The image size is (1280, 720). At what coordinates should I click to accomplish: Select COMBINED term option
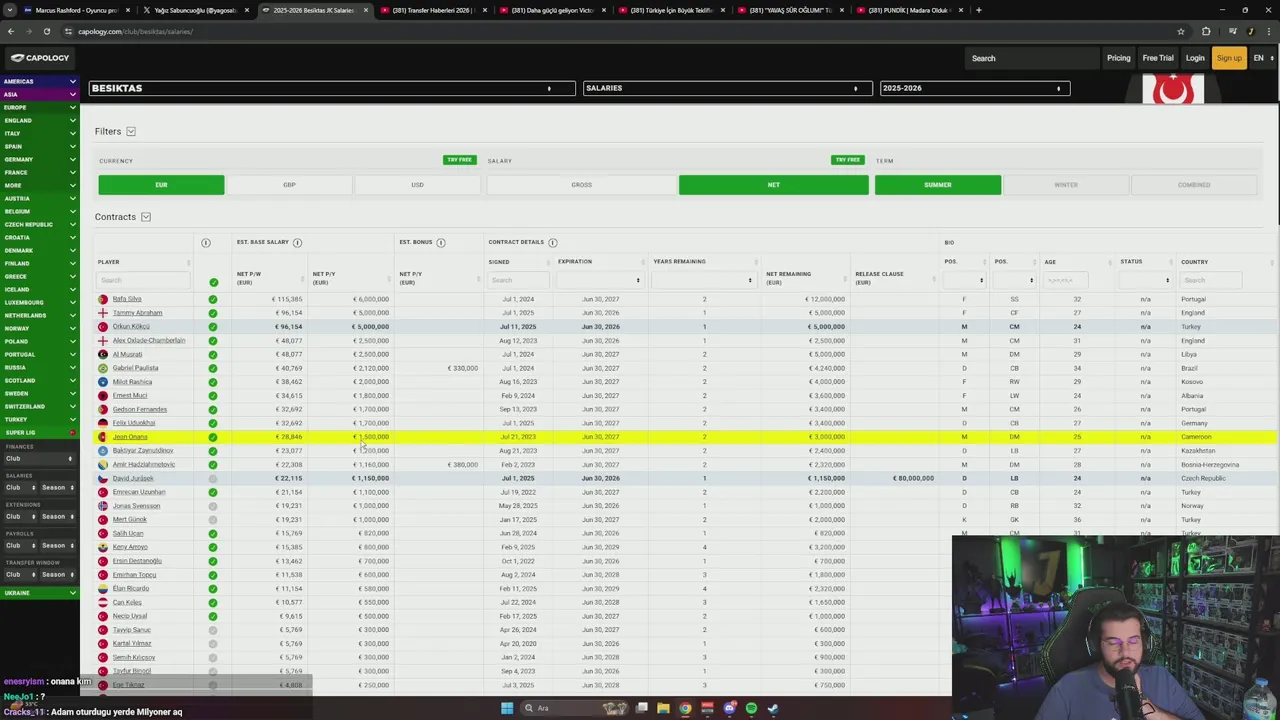click(1194, 185)
